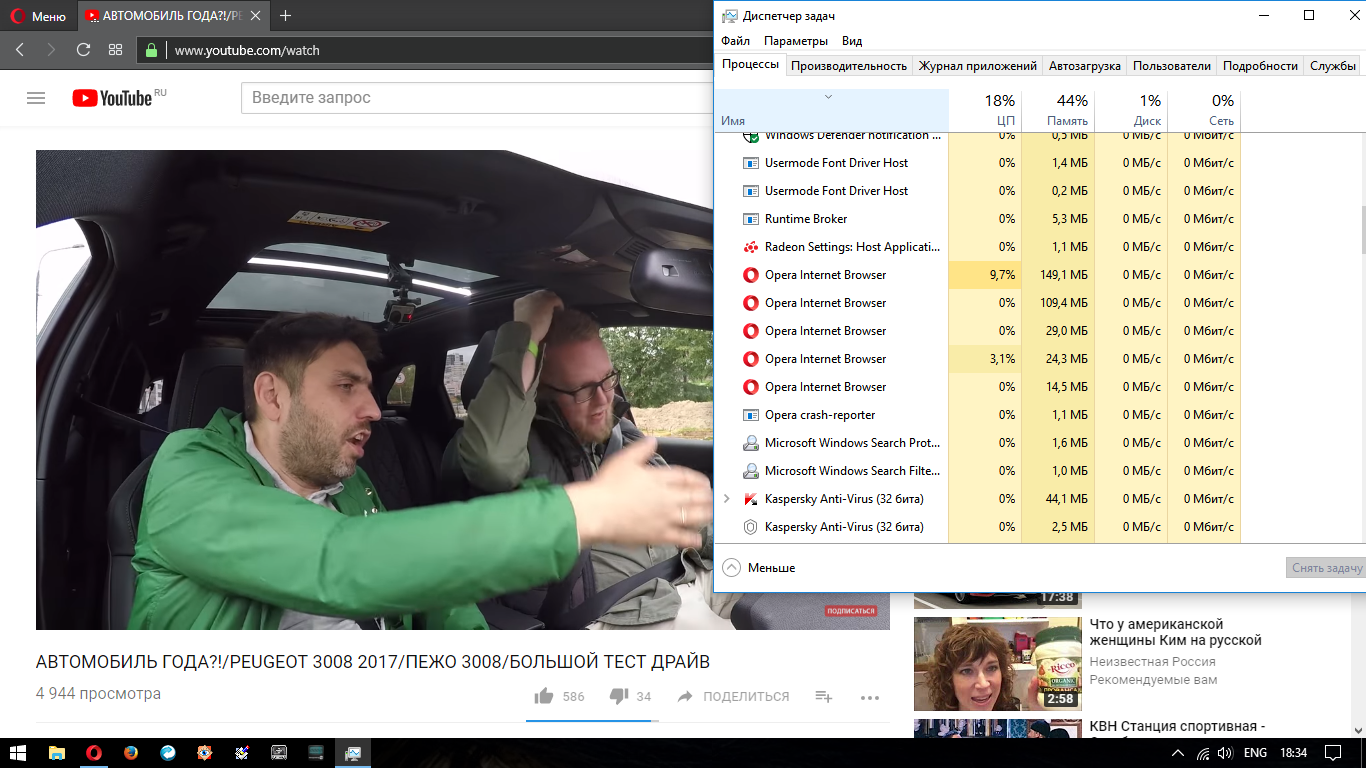
Task: Open the Opera Меню button
Action: pyautogui.click(x=38, y=16)
